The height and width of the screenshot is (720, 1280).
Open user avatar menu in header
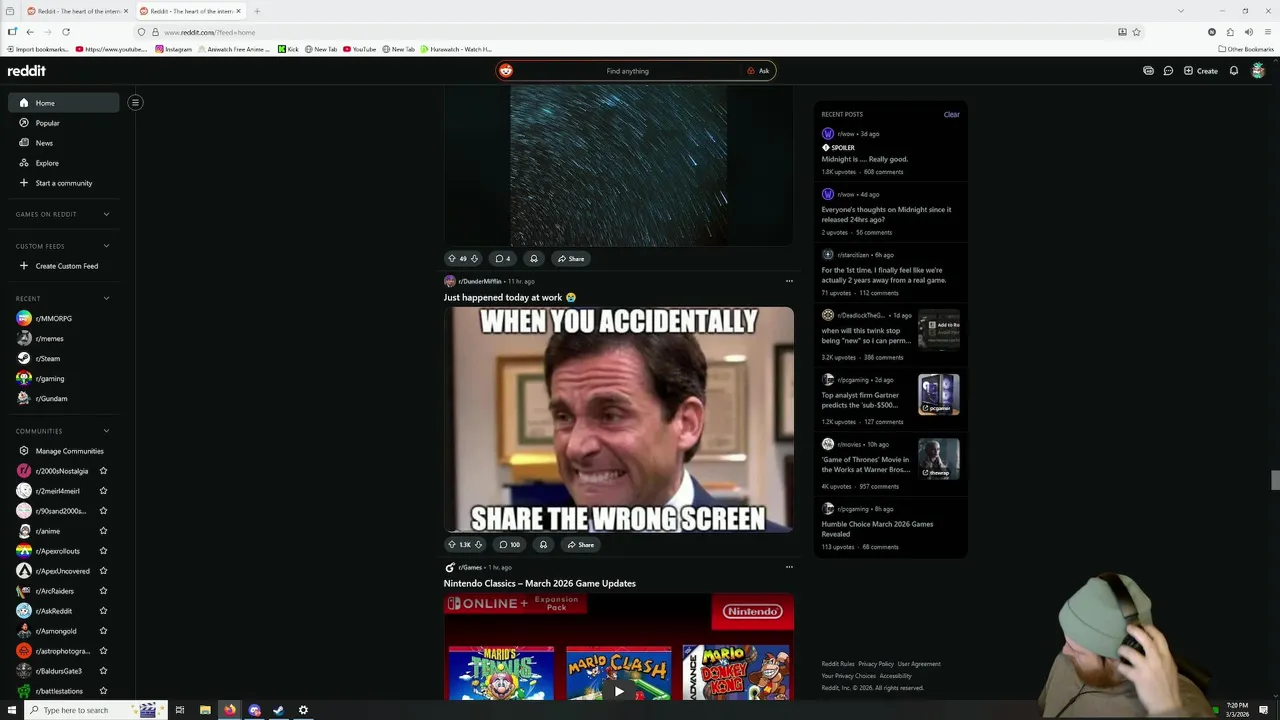tap(1258, 71)
